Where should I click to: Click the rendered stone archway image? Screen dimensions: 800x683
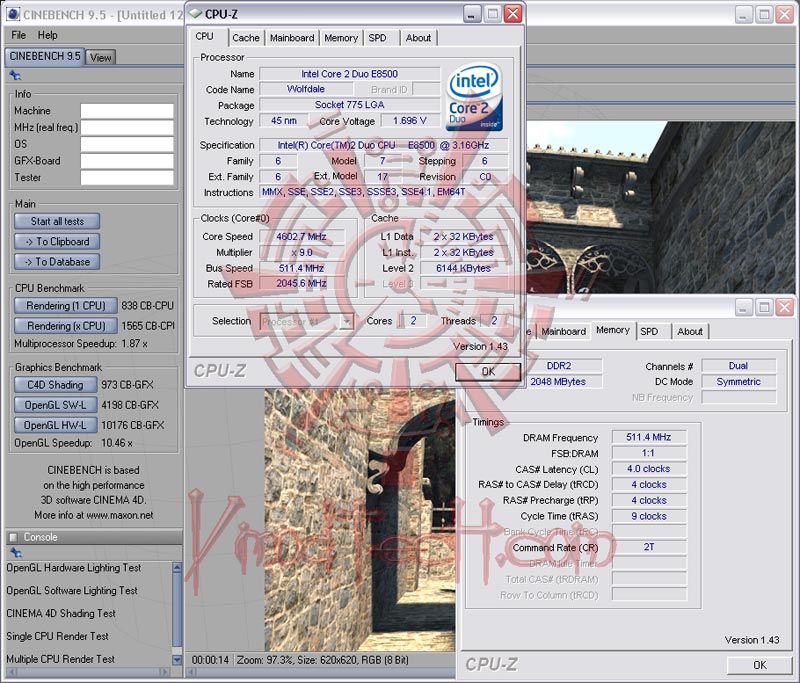coord(360,519)
